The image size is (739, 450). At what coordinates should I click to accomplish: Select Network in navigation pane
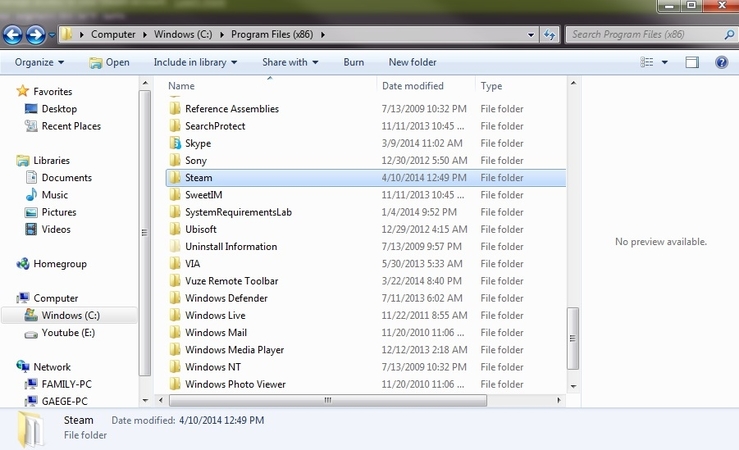[x=51, y=367]
